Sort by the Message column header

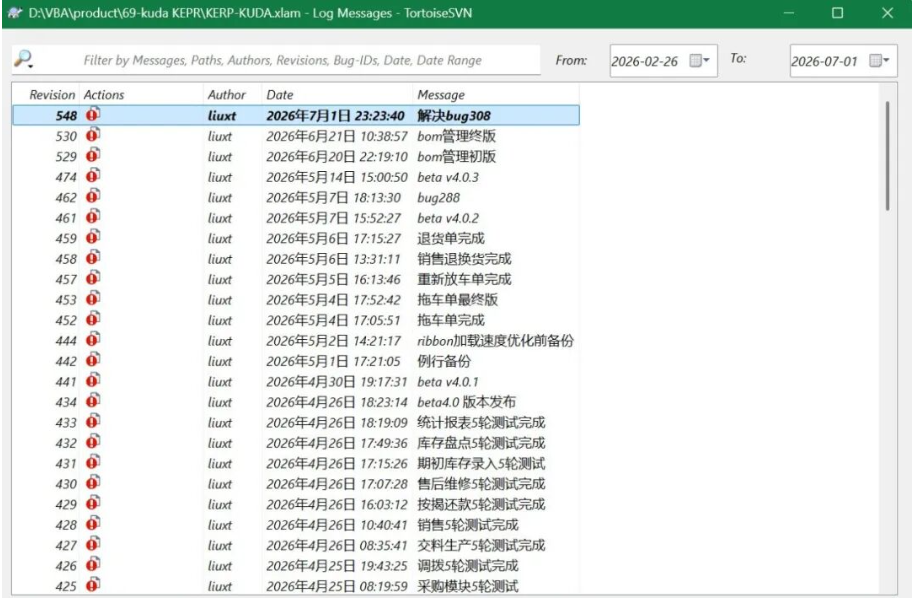point(441,94)
